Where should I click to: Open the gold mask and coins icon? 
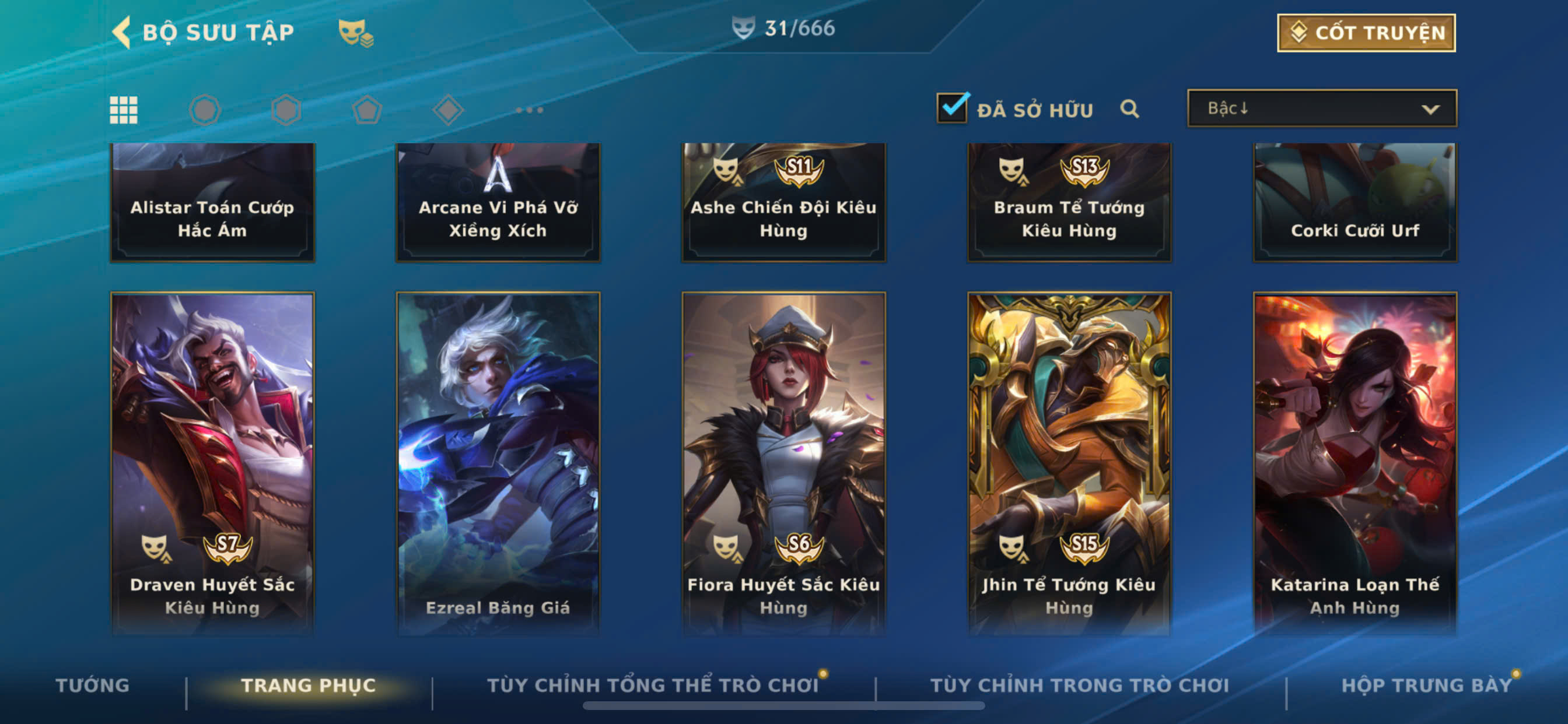point(356,33)
